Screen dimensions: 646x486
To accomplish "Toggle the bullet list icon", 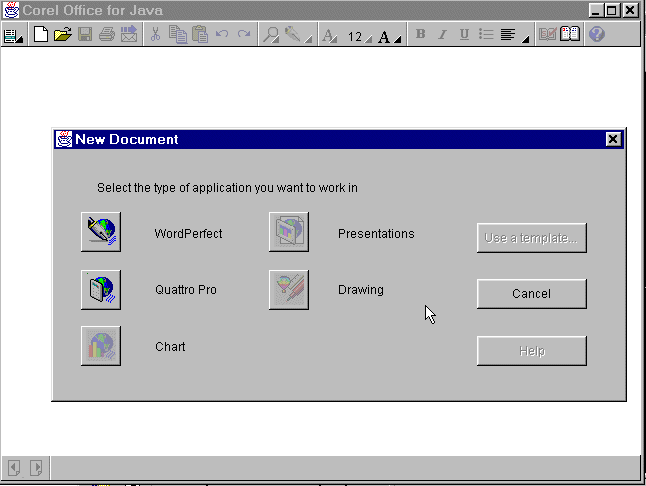I will [x=486, y=34].
